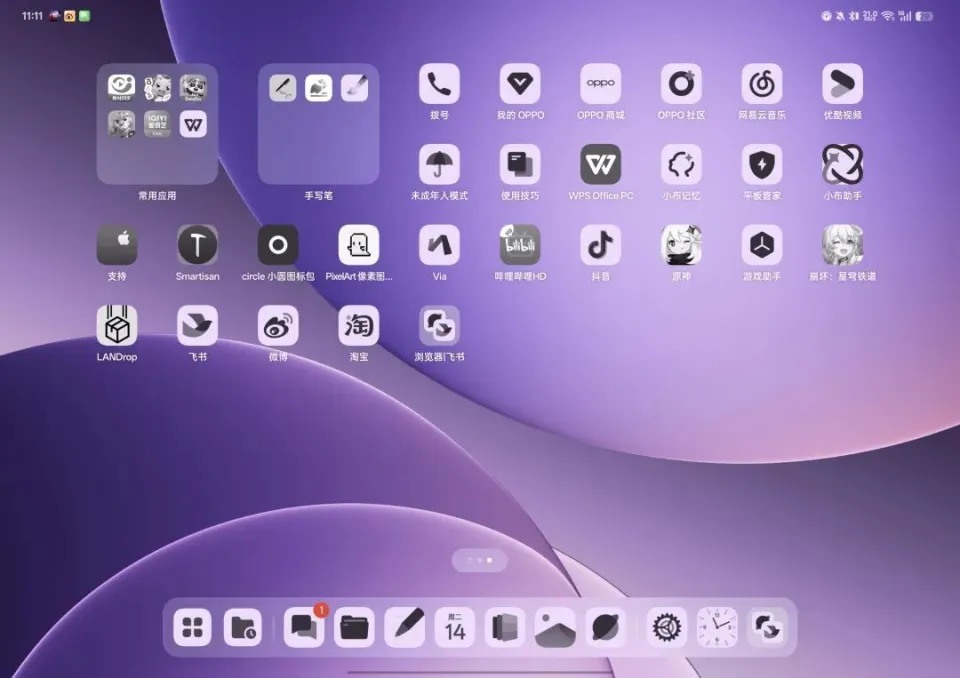This screenshot has width=960, height=678.
Task: Open the NetEase Cloud Music app (网易云音乐)
Action: [x=762, y=84]
